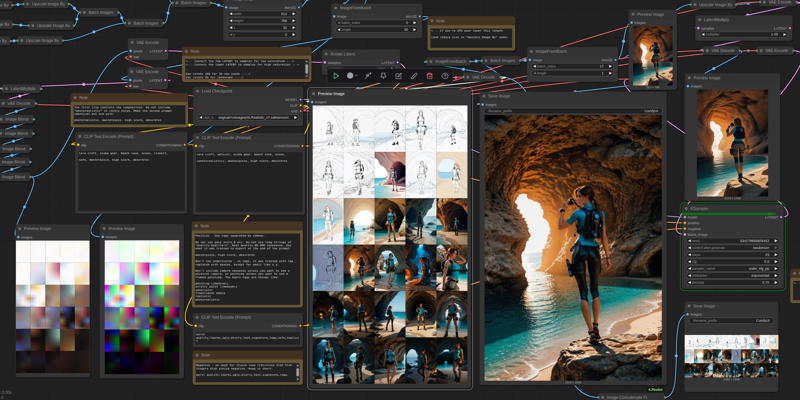Collapse the large Save Image node via its title dot
The image size is (800, 400).
485,96
